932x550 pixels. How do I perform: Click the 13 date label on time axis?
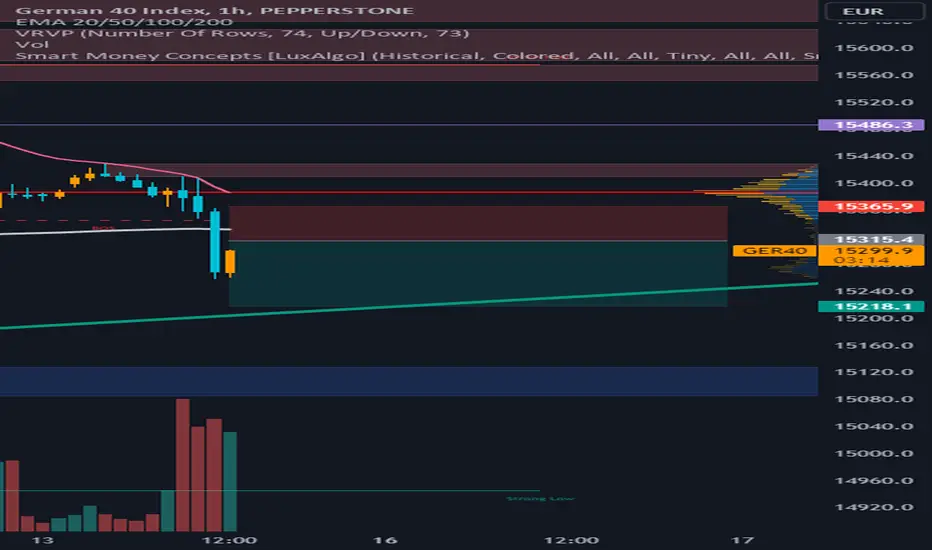point(42,540)
